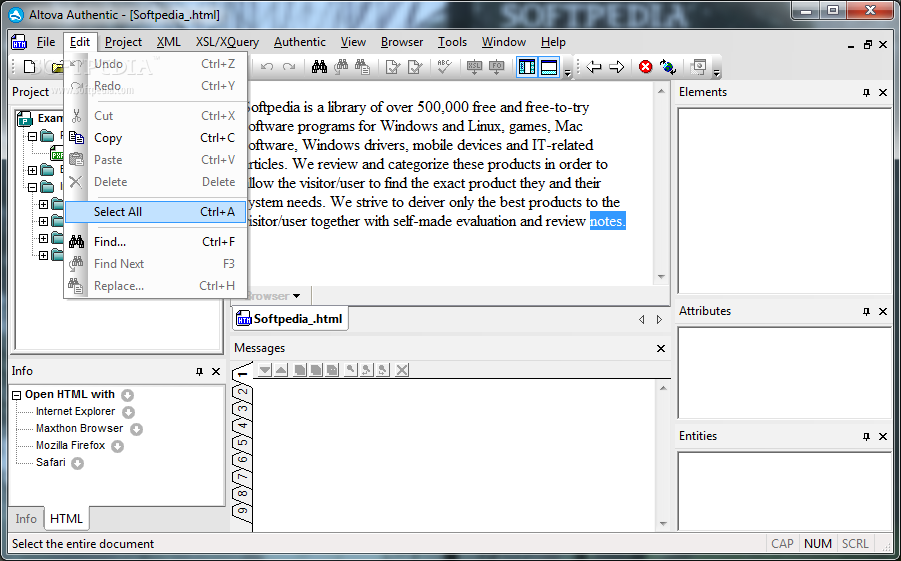Close the Elements panel
The image size is (901, 561).
click(883, 93)
